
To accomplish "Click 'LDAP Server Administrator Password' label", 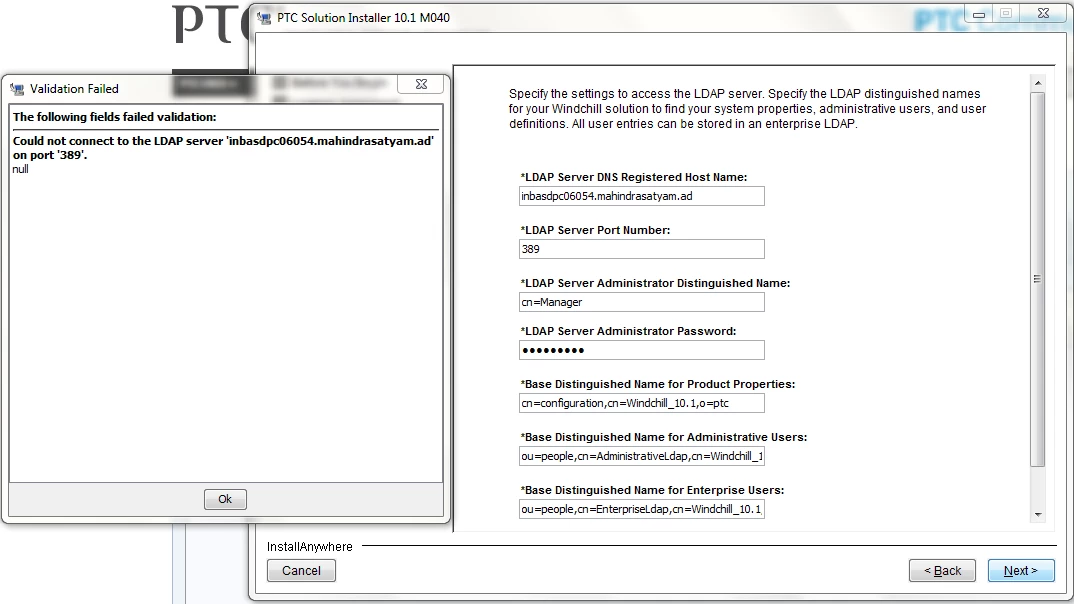I will [x=628, y=331].
